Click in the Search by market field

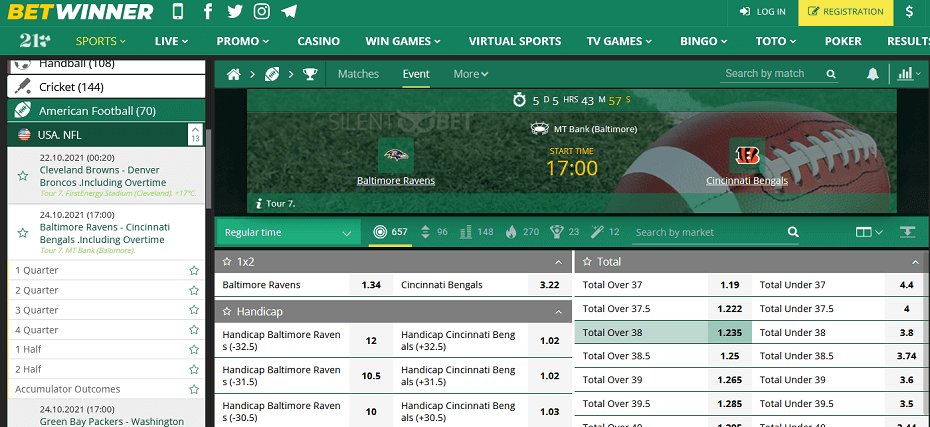pyautogui.click(x=708, y=232)
